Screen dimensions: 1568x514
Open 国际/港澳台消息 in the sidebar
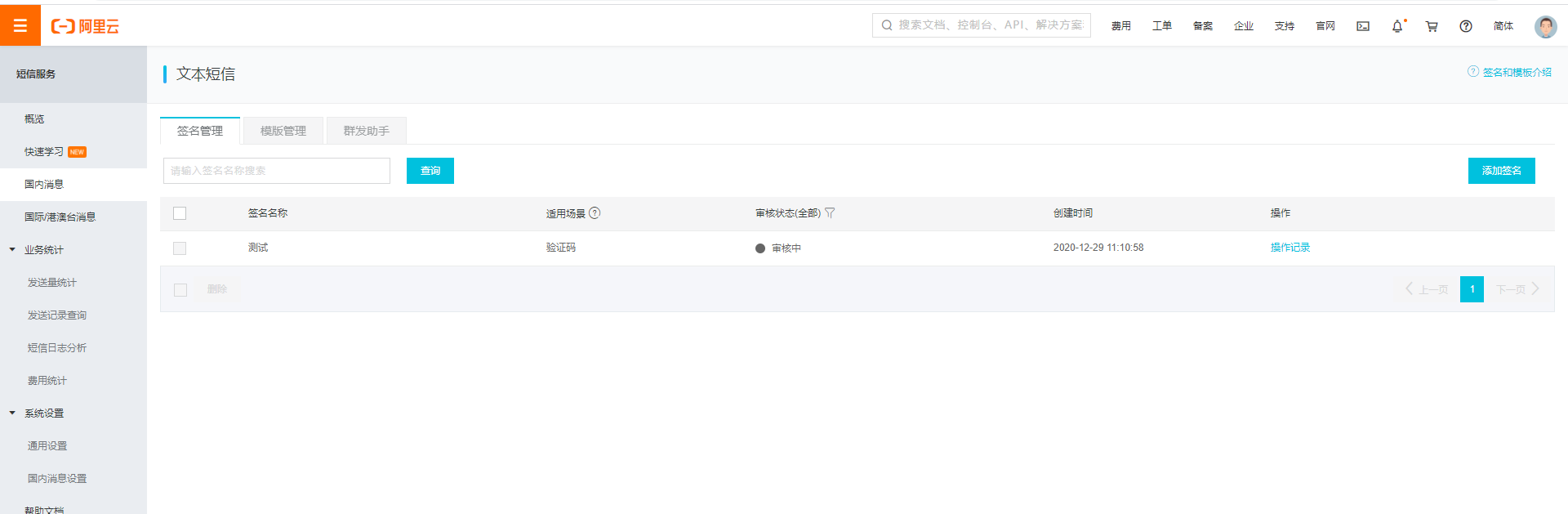point(60,217)
